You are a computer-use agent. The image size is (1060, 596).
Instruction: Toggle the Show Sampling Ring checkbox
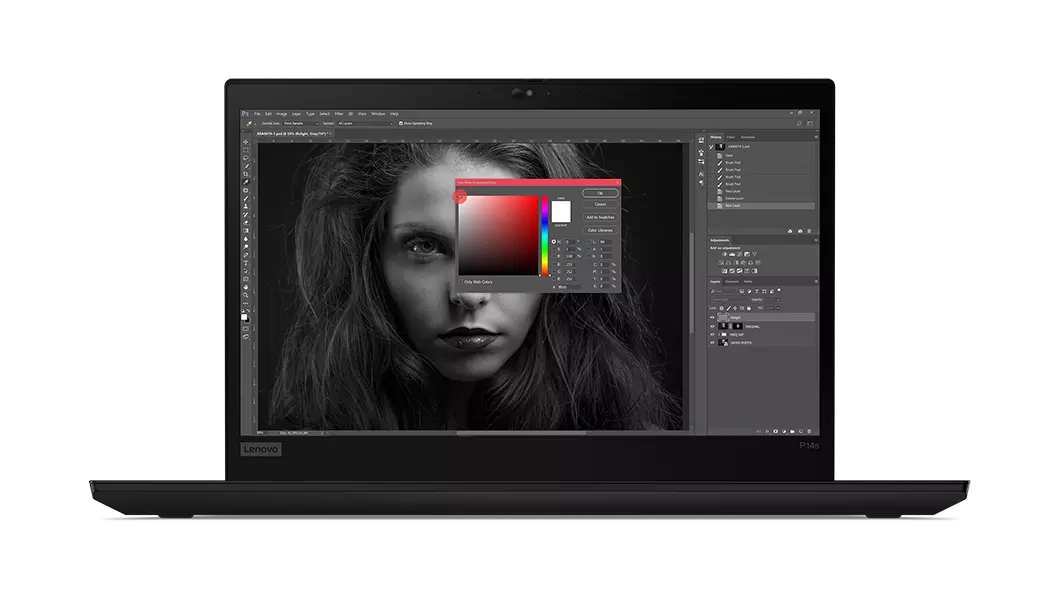tap(401, 123)
